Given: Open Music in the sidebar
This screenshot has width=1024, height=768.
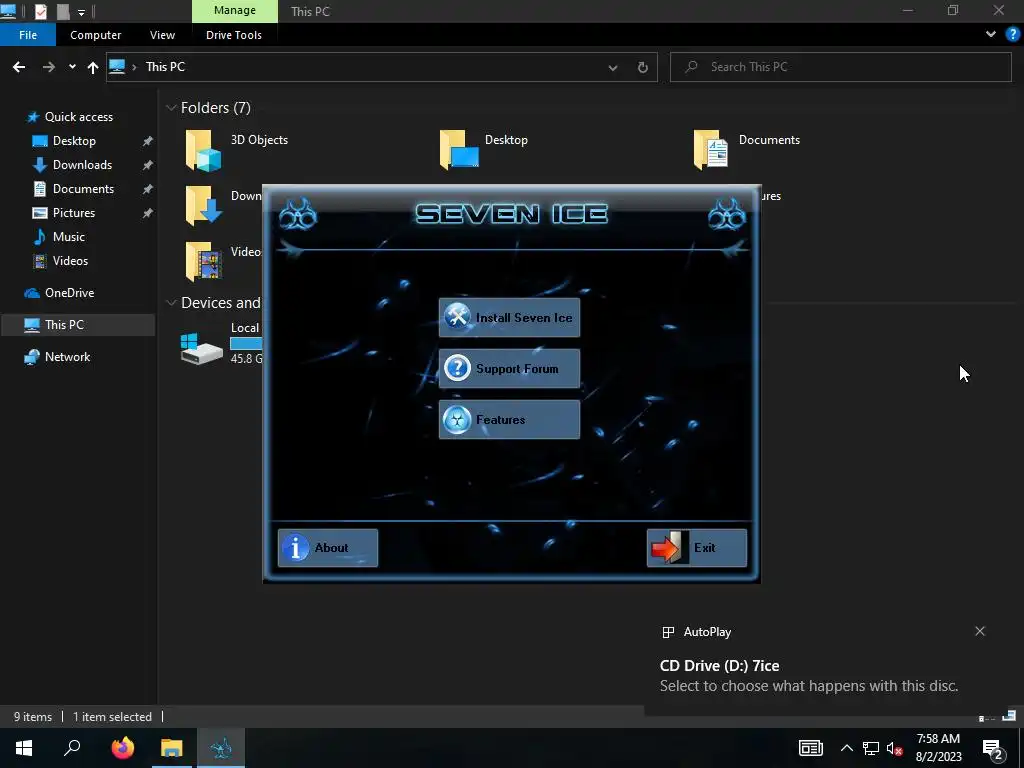Looking at the screenshot, I should click(68, 236).
